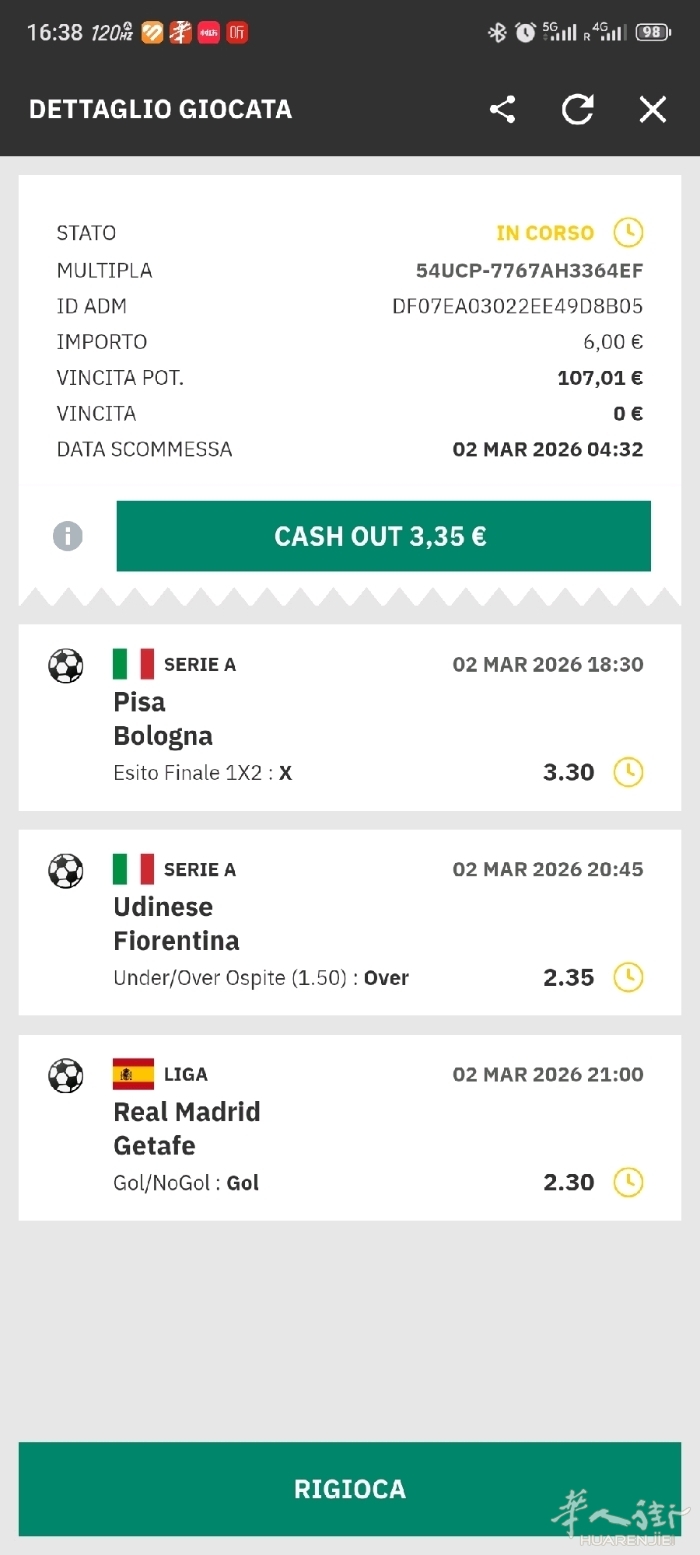The width and height of the screenshot is (700, 1555).
Task: Select the ID ADM code text
Action: [x=517, y=306]
